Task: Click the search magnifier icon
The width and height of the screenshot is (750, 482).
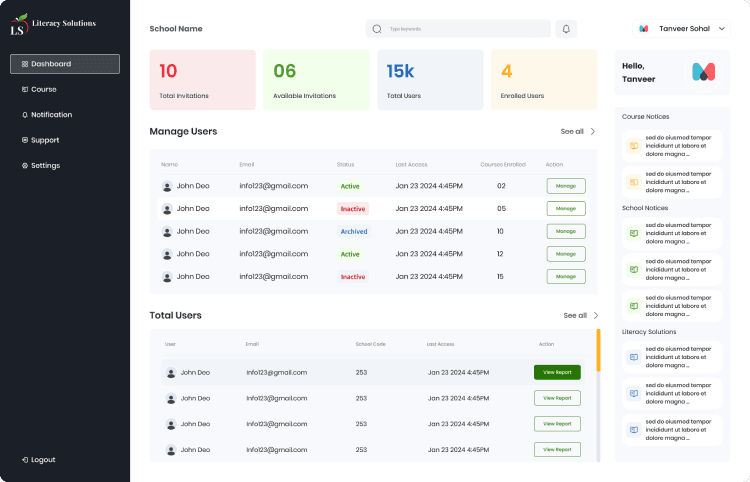Action: coord(377,29)
